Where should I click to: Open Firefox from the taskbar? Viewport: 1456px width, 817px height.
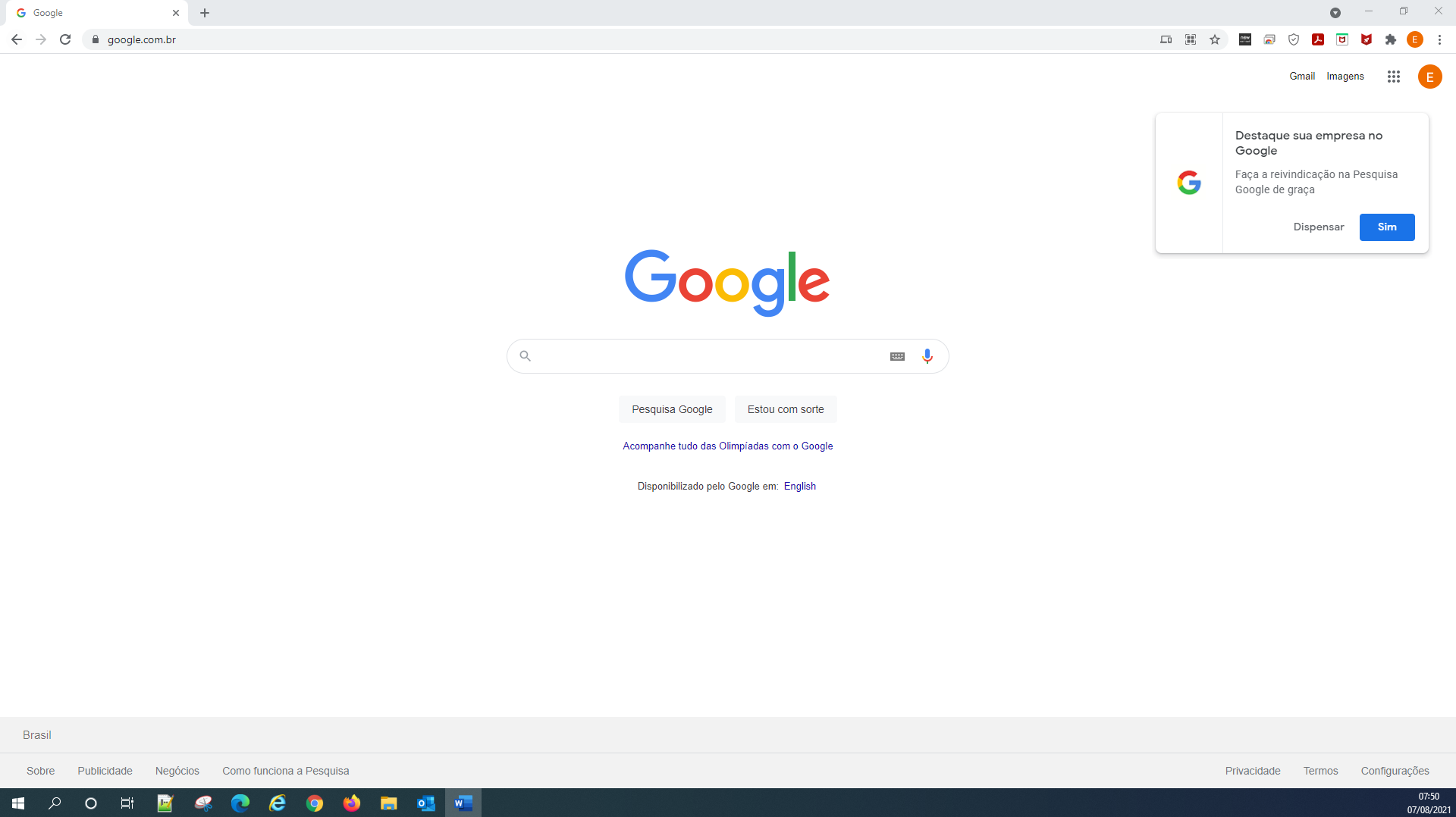pyautogui.click(x=352, y=803)
